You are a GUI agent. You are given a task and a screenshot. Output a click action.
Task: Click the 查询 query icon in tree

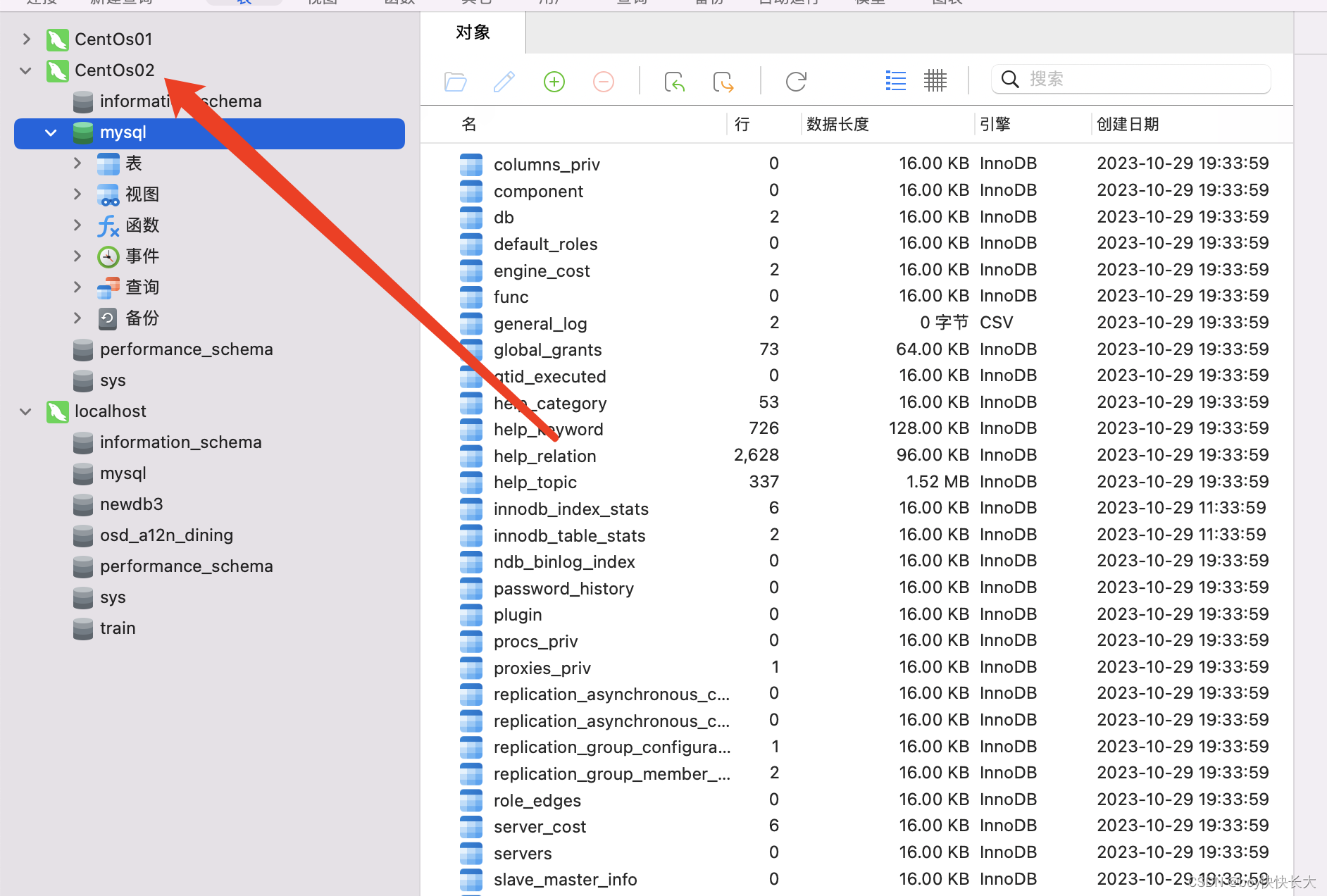pyautogui.click(x=108, y=287)
